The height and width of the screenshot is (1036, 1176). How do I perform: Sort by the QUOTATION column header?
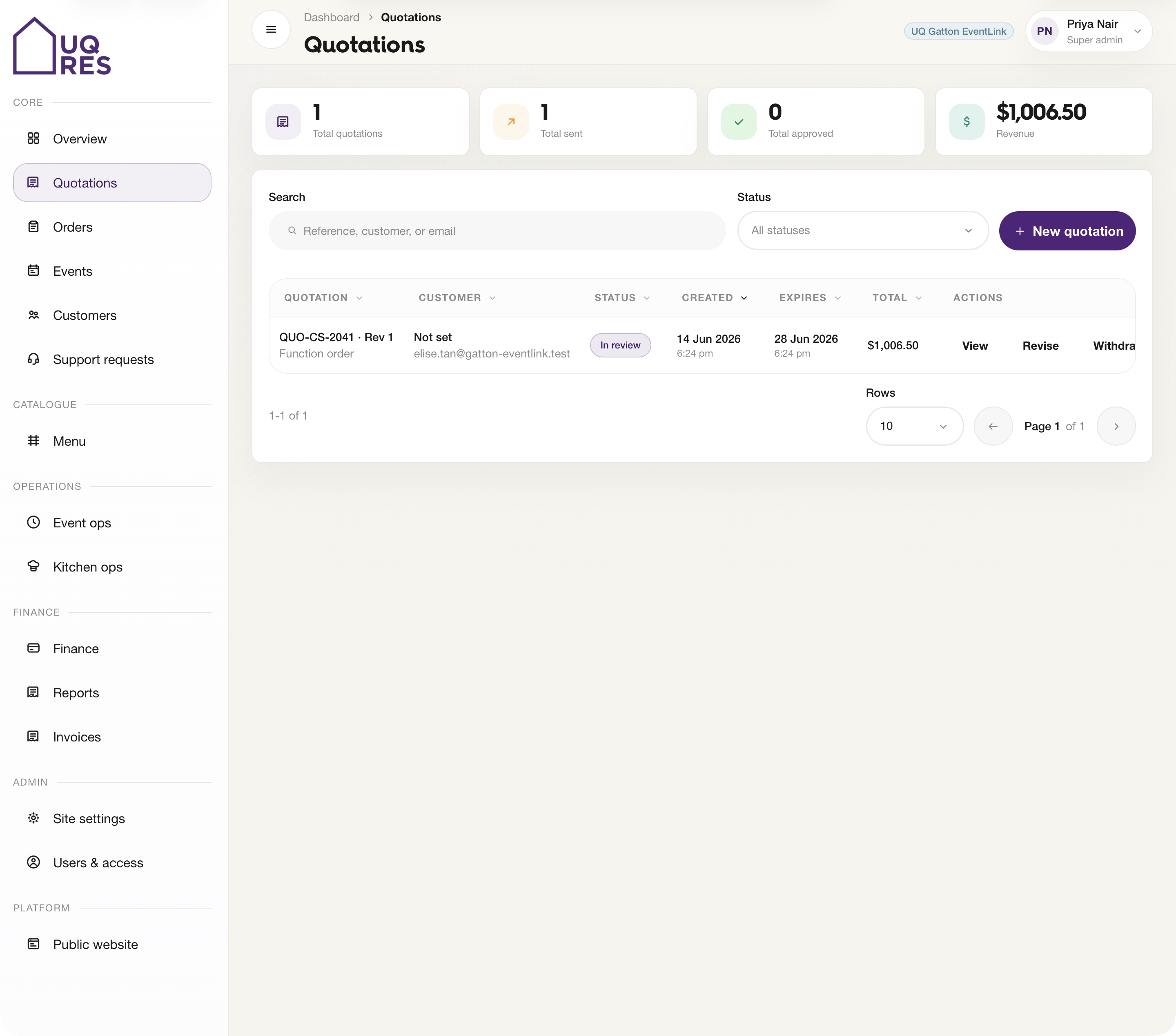tap(323, 297)
